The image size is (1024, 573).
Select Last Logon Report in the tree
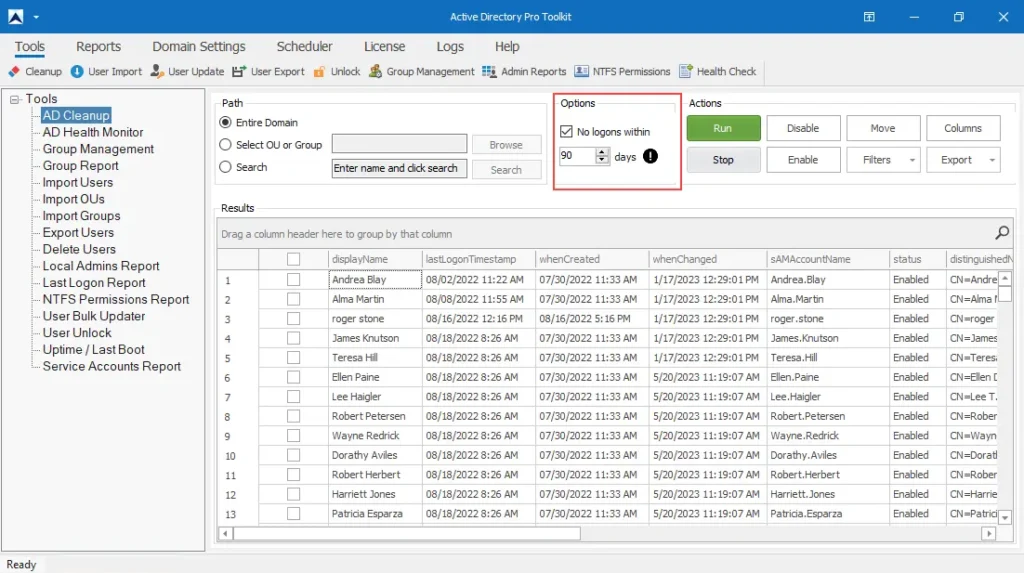(x=94, y=283)
